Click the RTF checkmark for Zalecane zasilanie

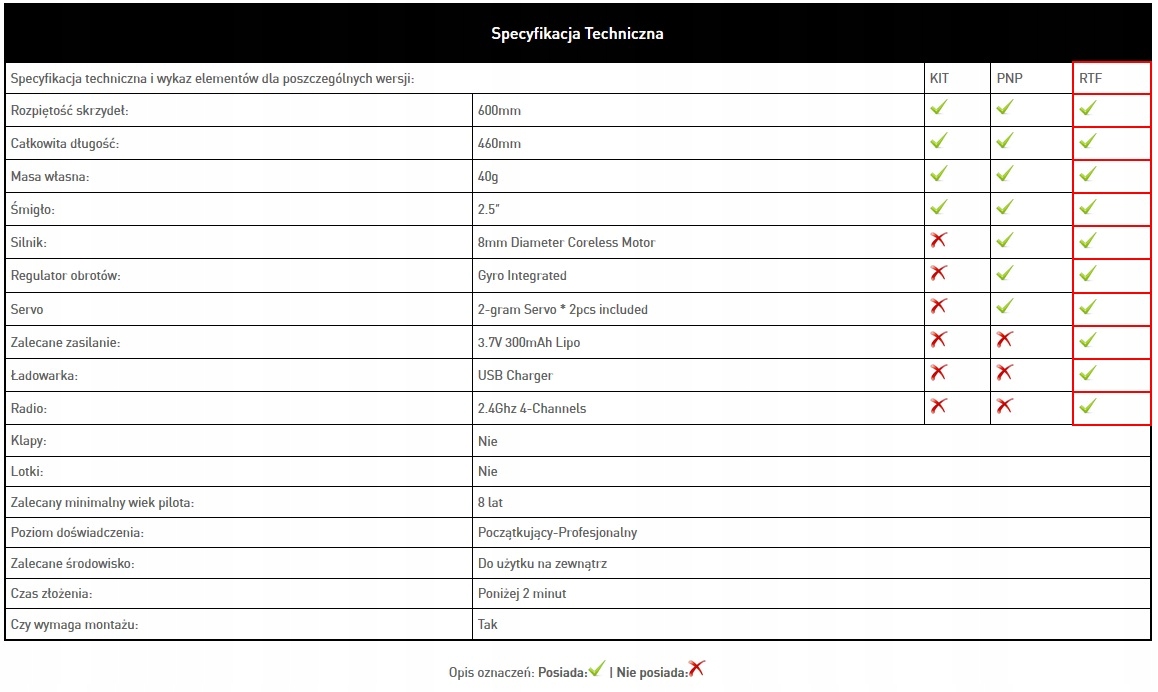point(1088,340)
